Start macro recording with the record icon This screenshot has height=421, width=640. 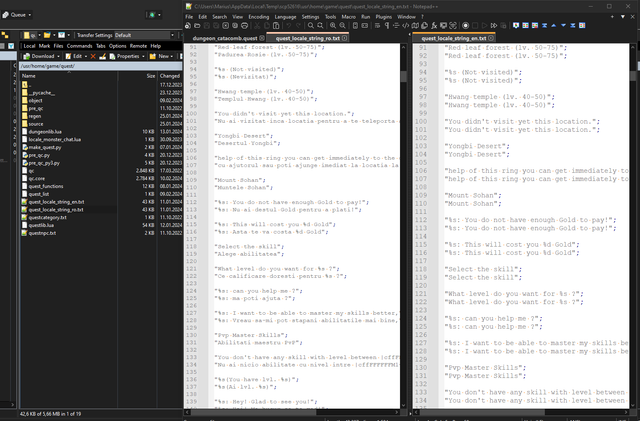pyautogui.click(x=465, y=26)
